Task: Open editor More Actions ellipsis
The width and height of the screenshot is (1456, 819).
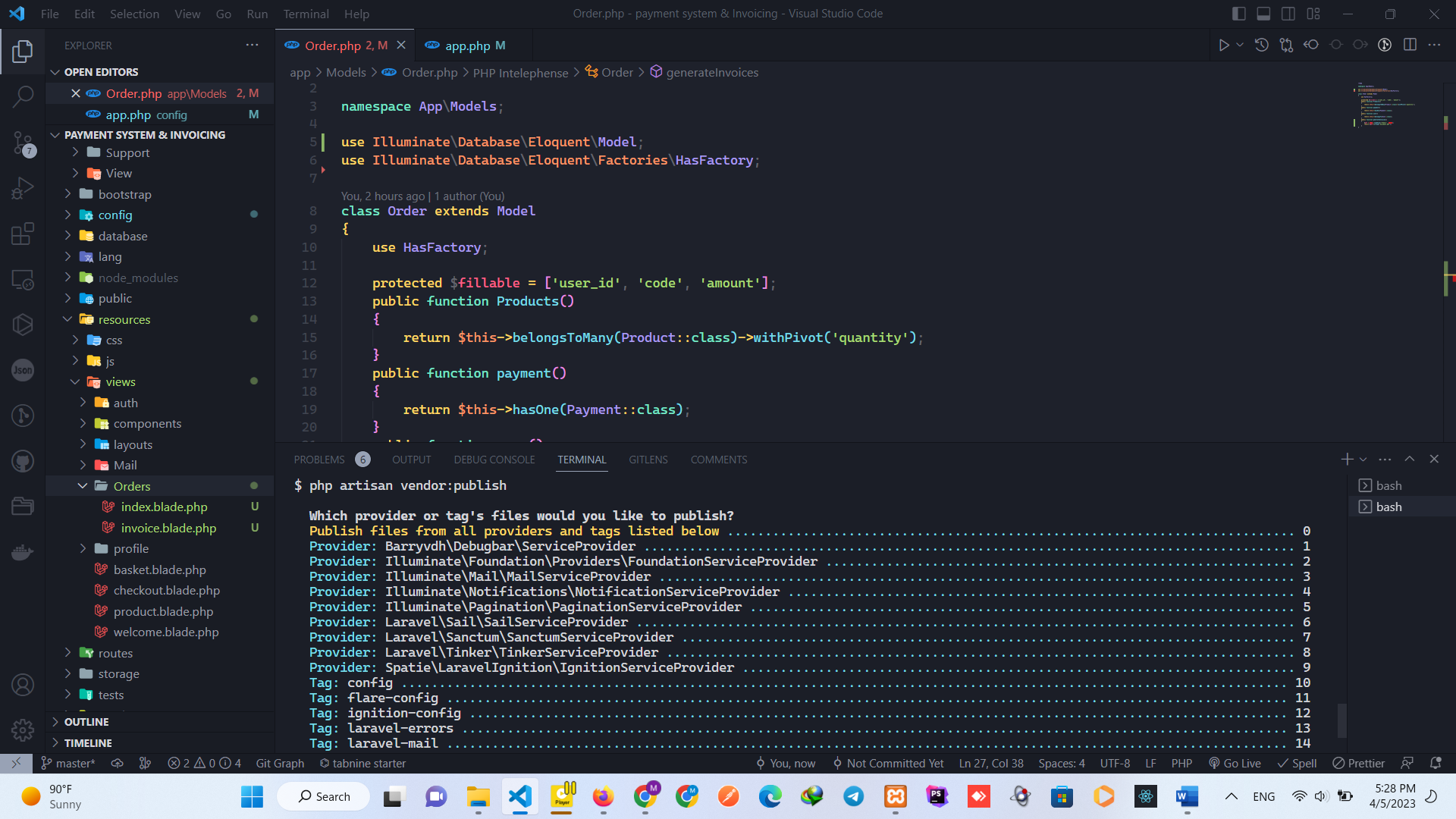Action: (1434, 45)
